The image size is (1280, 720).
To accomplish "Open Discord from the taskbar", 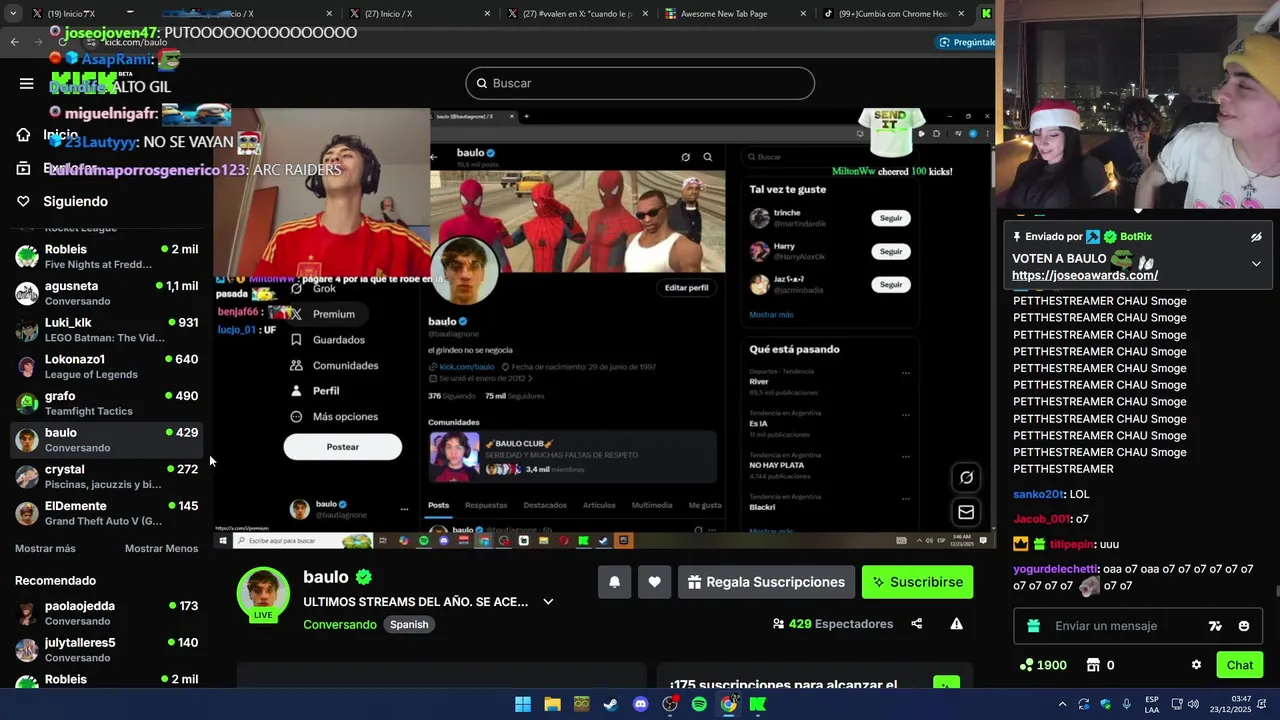I will (x=641, y=704).
